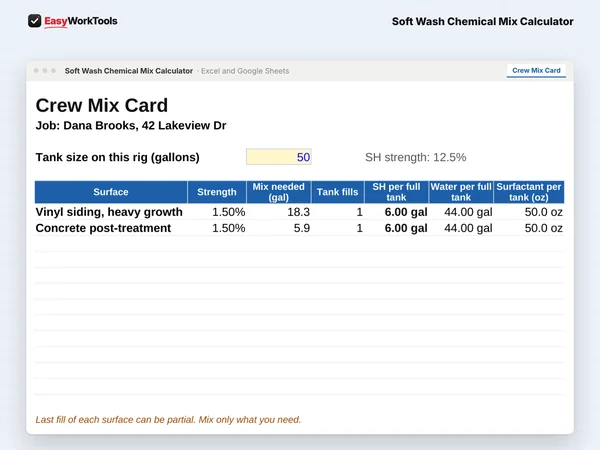Click the 1.50% strength for Concrete post-treatment
The width and height of the screenshot is (600, 450).
coord(228,228)
